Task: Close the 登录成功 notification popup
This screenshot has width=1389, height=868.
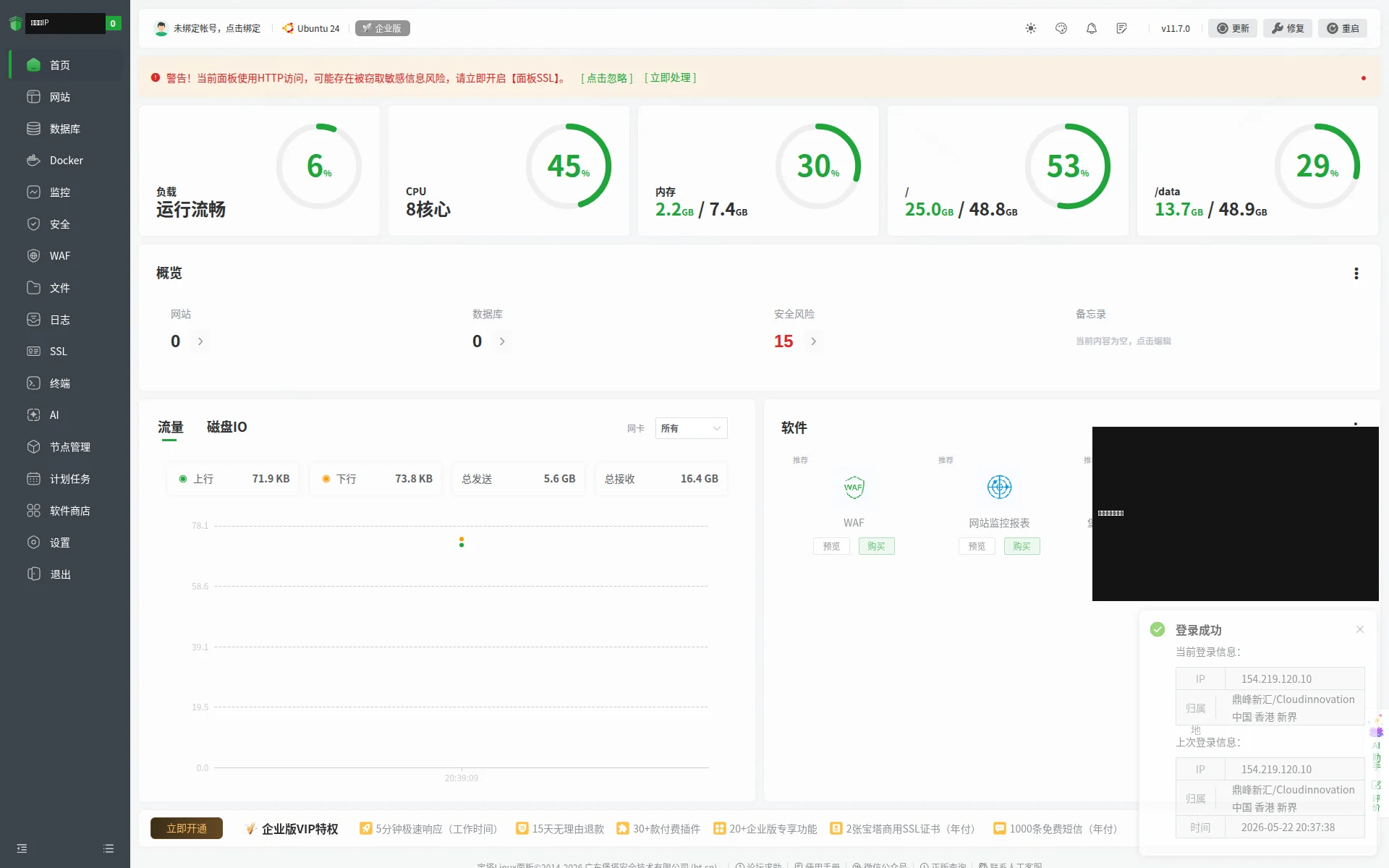Action: (x=1359, y=629)
